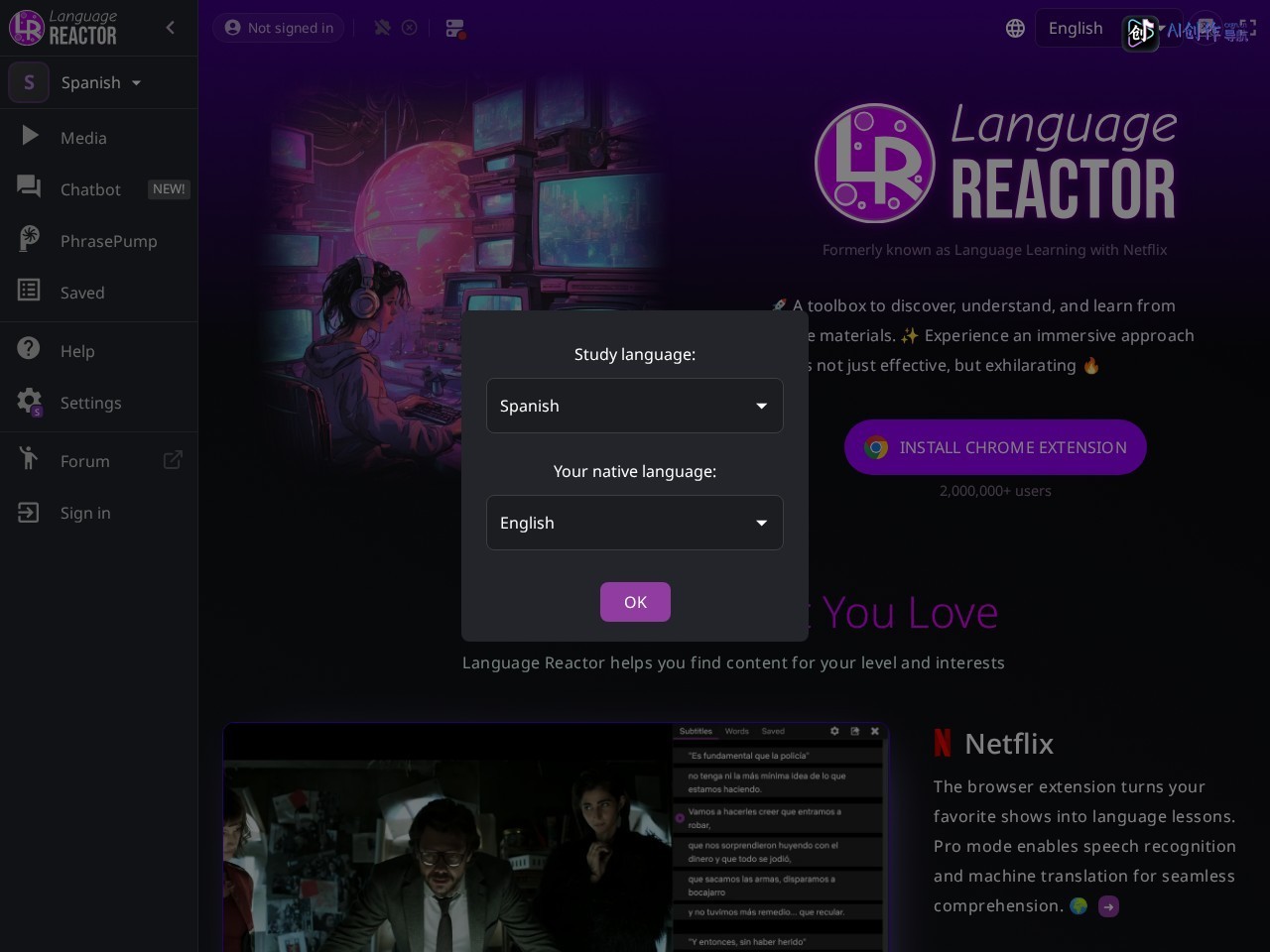Screen dimensions: 1270x952
Task: Click the globe icon in the top bar
Action: click(1015, 29)
